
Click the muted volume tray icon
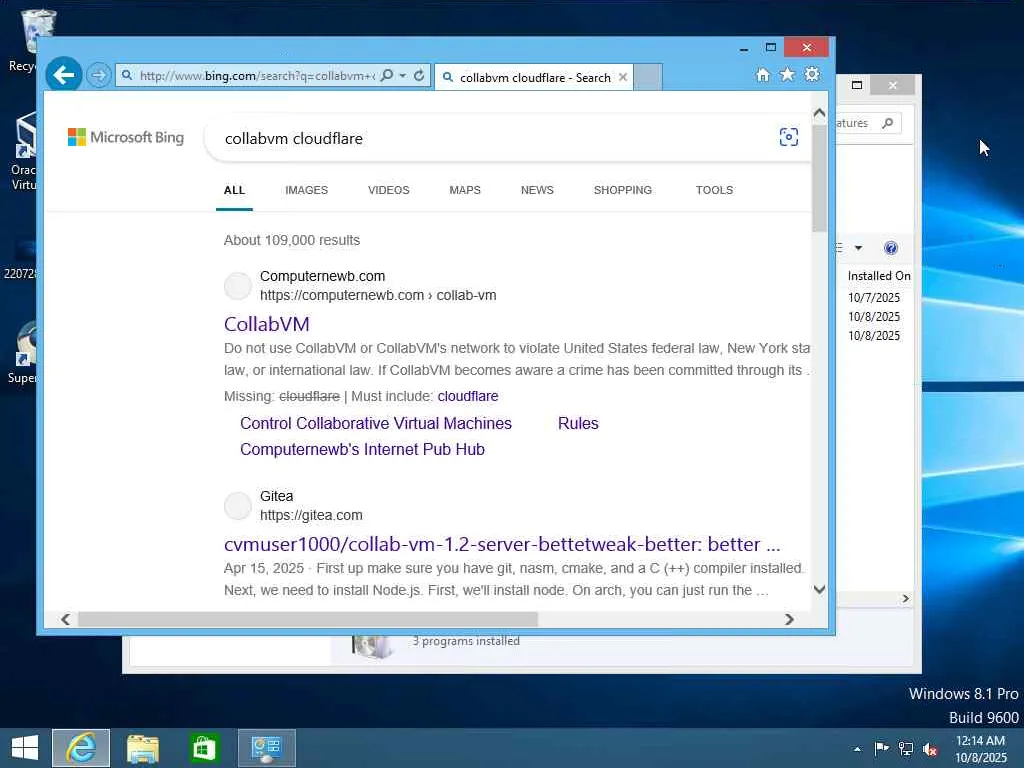[931, 748]
